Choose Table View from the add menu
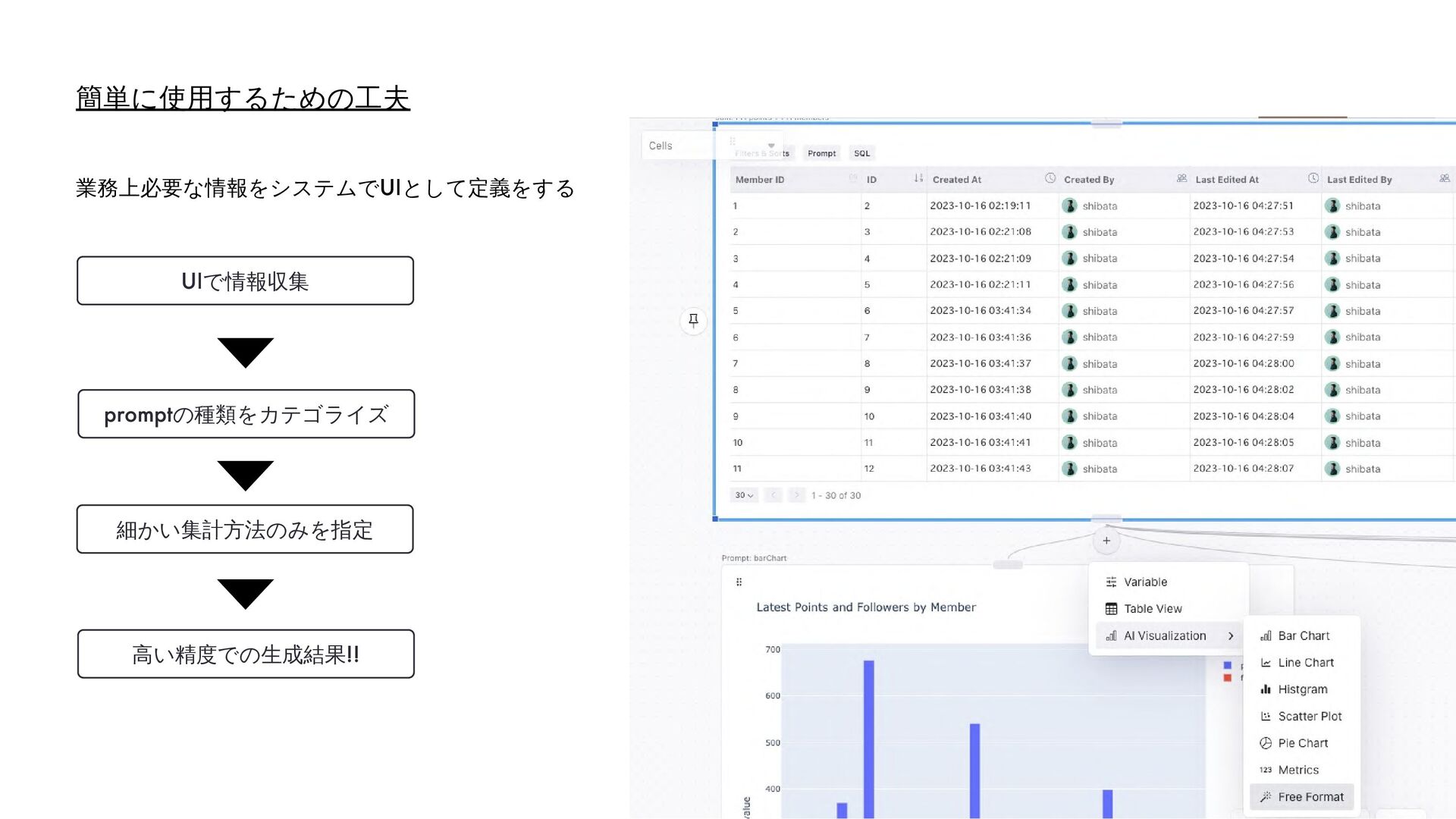The width and height of the screenshot is (1456, 819). [1169, 609]
